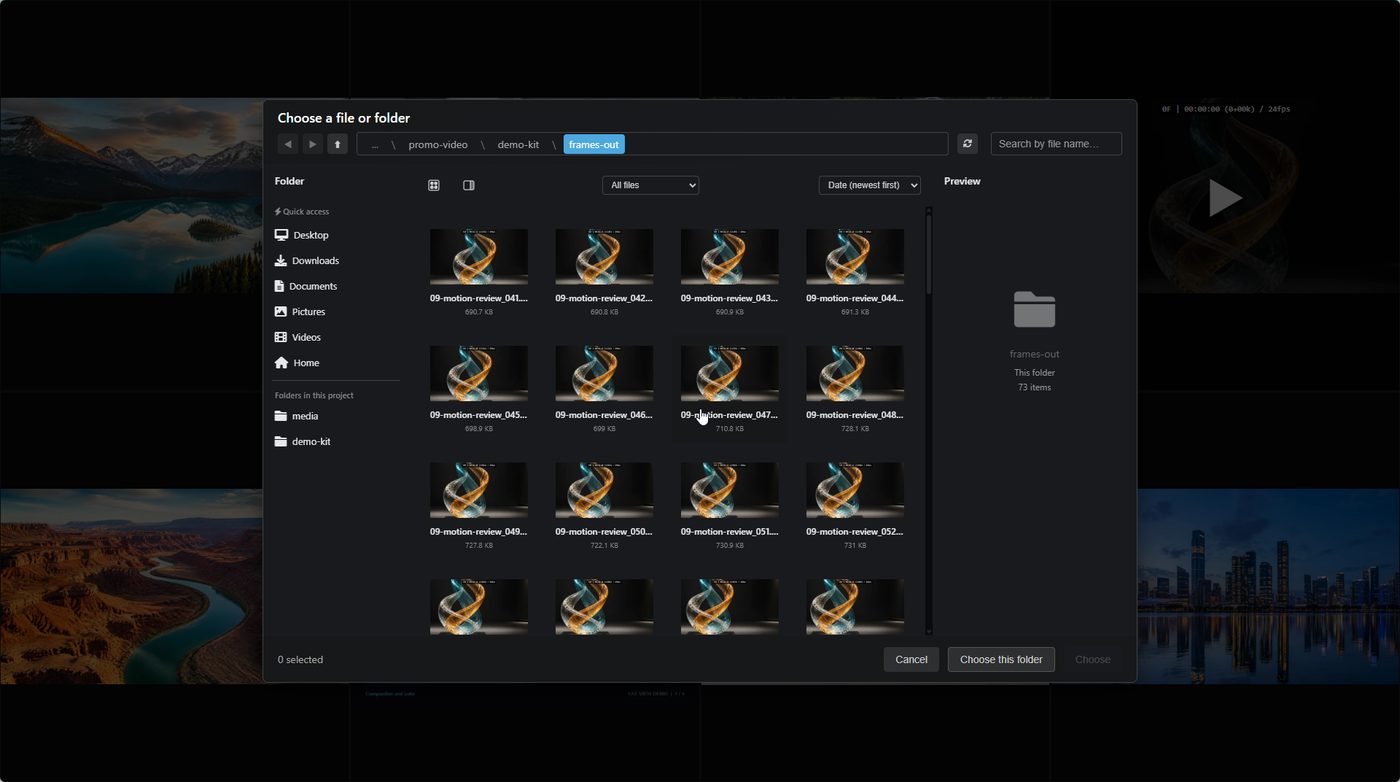Select thumbnail 09-motion-review_050

[x=604, y=490]
